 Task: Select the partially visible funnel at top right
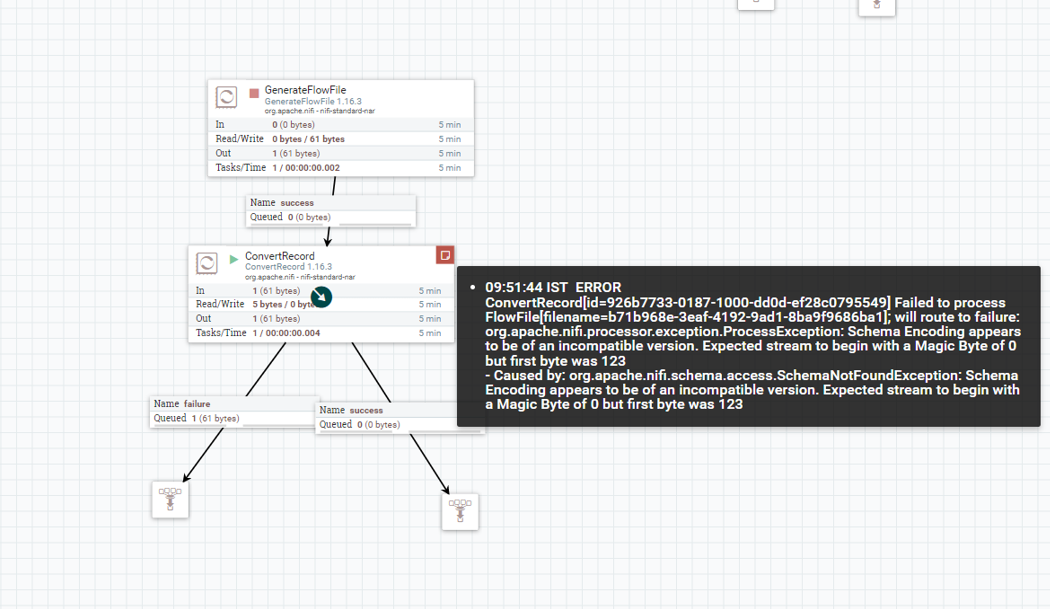[x=877, y=7]
